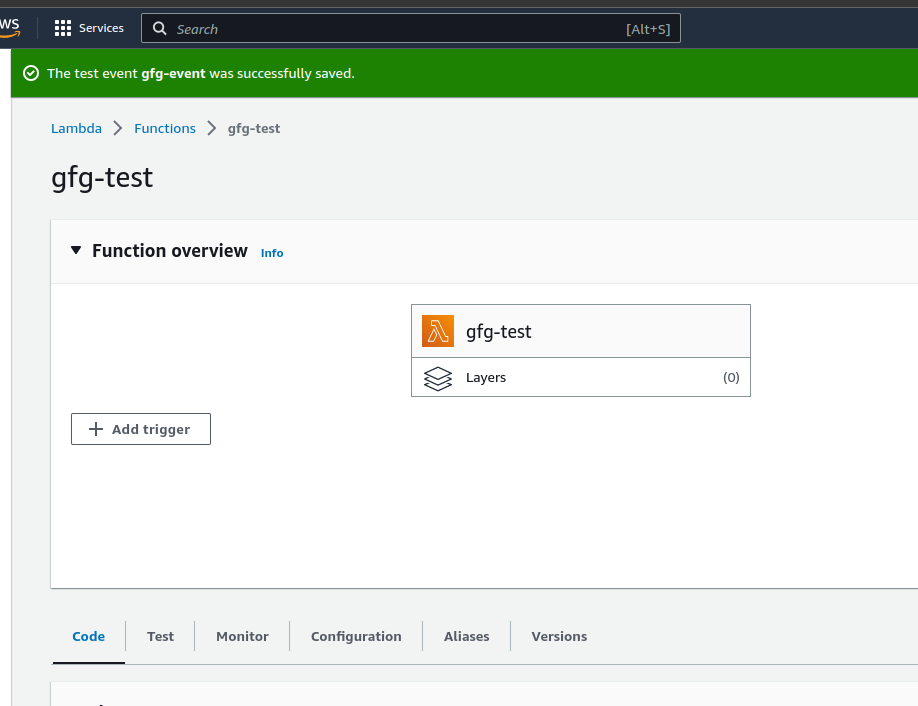
Task: Go to the Lambda breadcrumb link
Action: (x=76, y=128)
